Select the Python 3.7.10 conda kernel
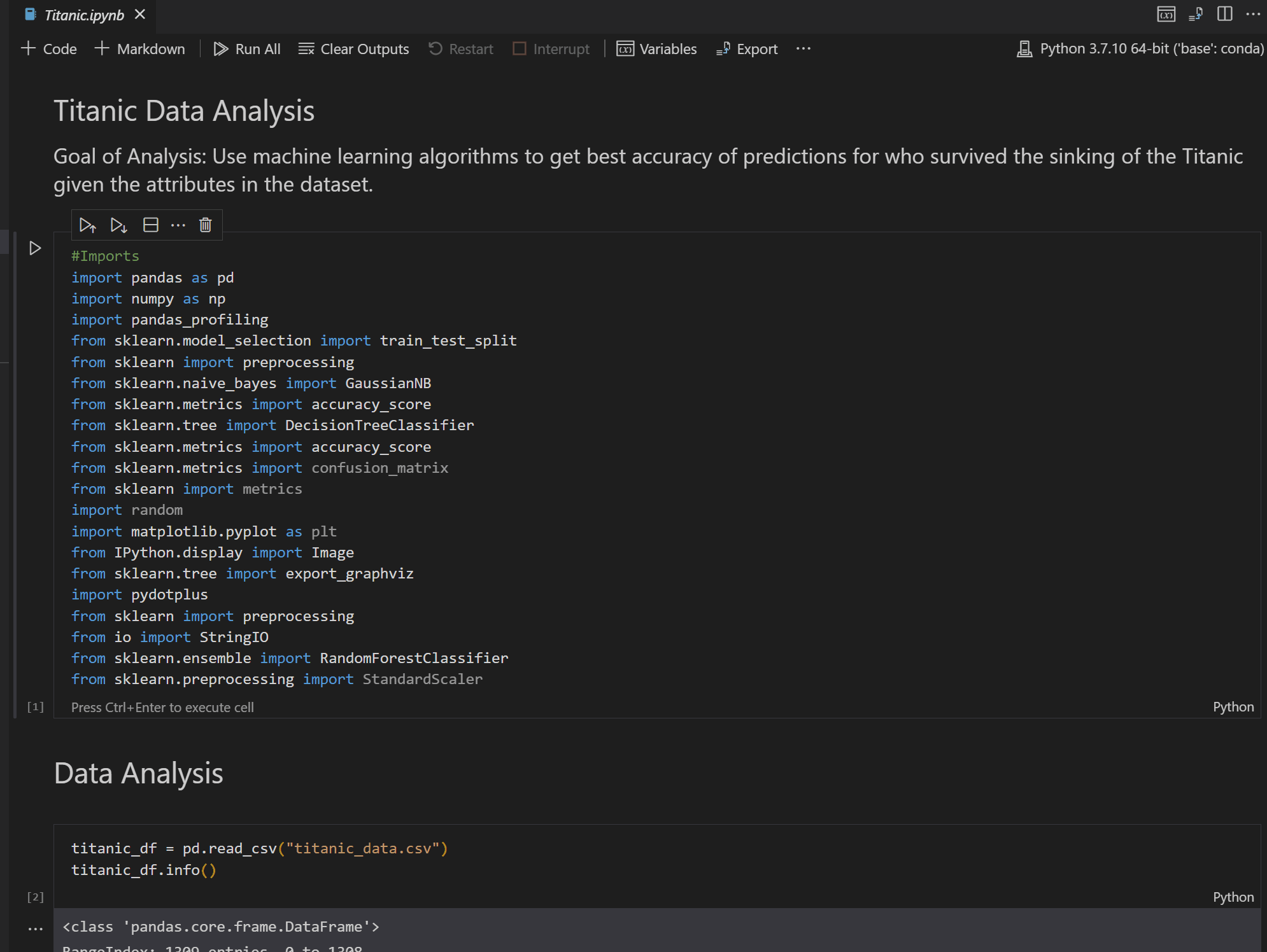 coord(1140,49)
